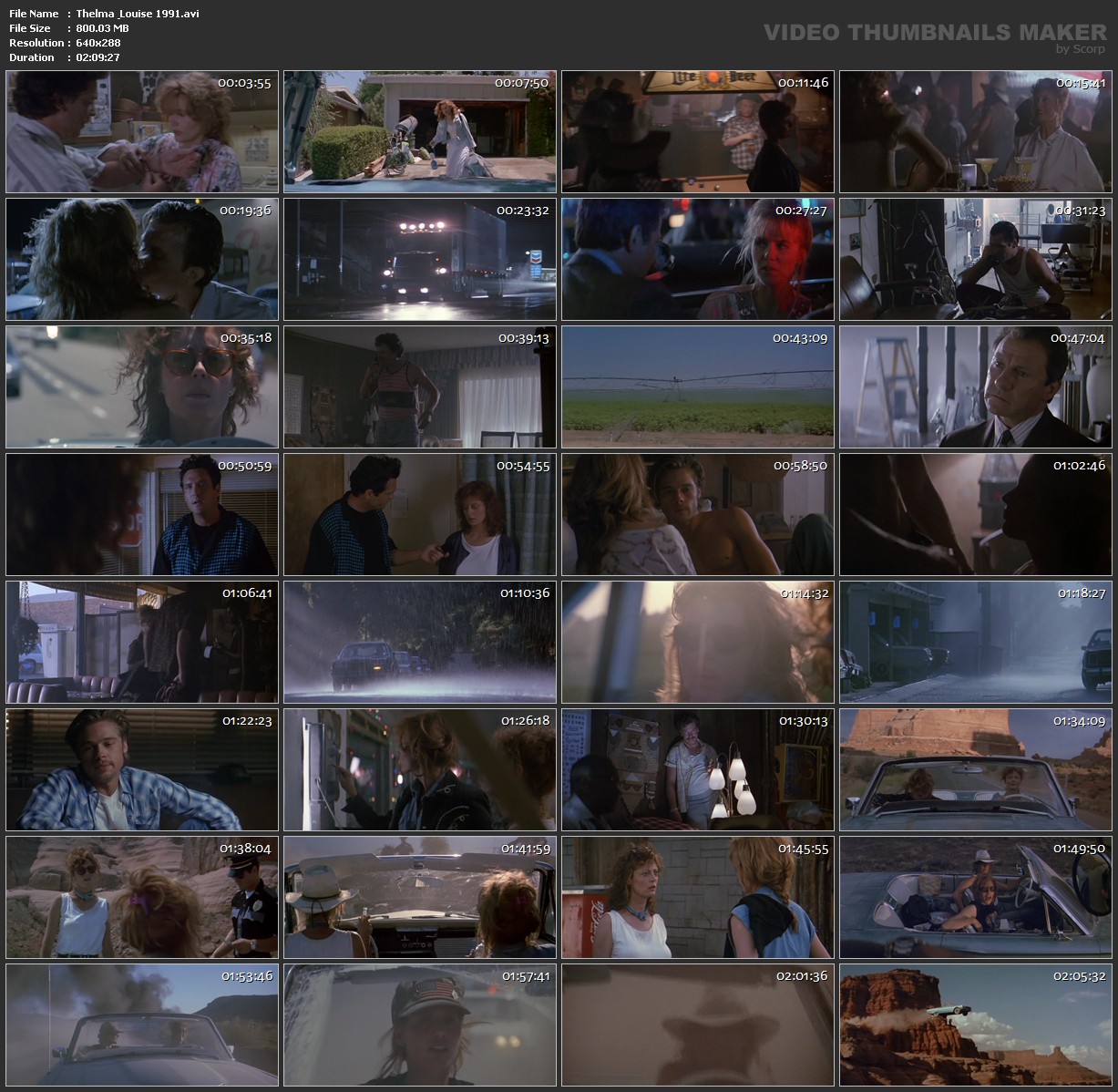Open the rainy car frame 01:10:36
1118x1092 pixels.
[420, 642]
